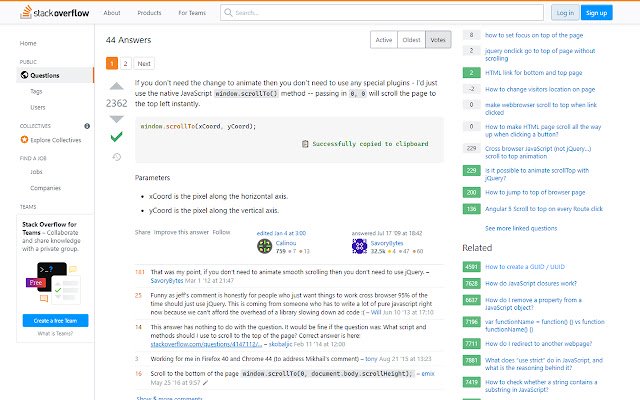The height and width of the screenshot is (400, 640).
Task: Click Calinou's avatar image
Action: [x=264, y=247]
